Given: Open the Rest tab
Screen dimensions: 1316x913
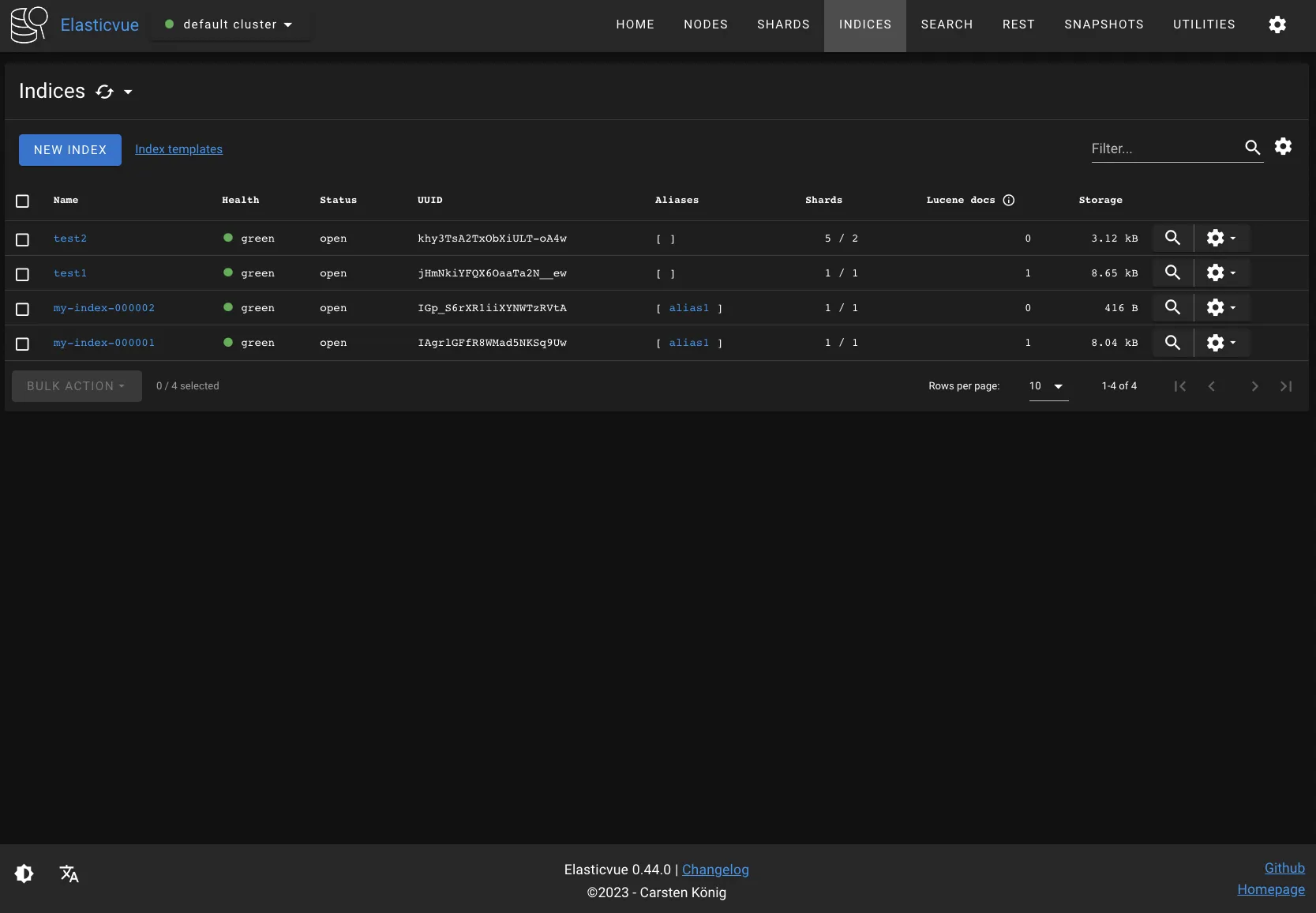Looking at the screenshot, I should [x=1018, y=24].
